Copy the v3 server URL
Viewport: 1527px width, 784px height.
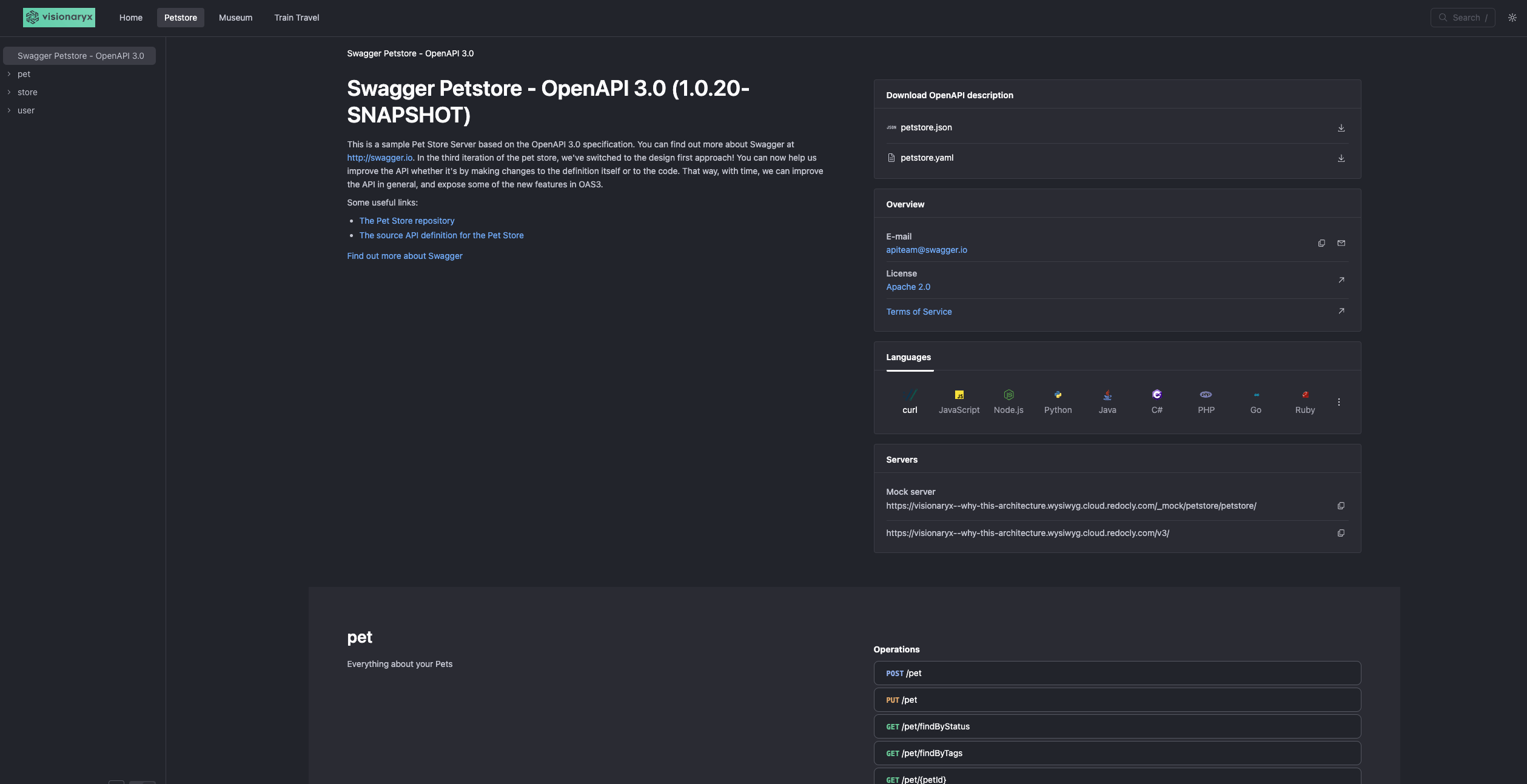tap(1341, 533)
